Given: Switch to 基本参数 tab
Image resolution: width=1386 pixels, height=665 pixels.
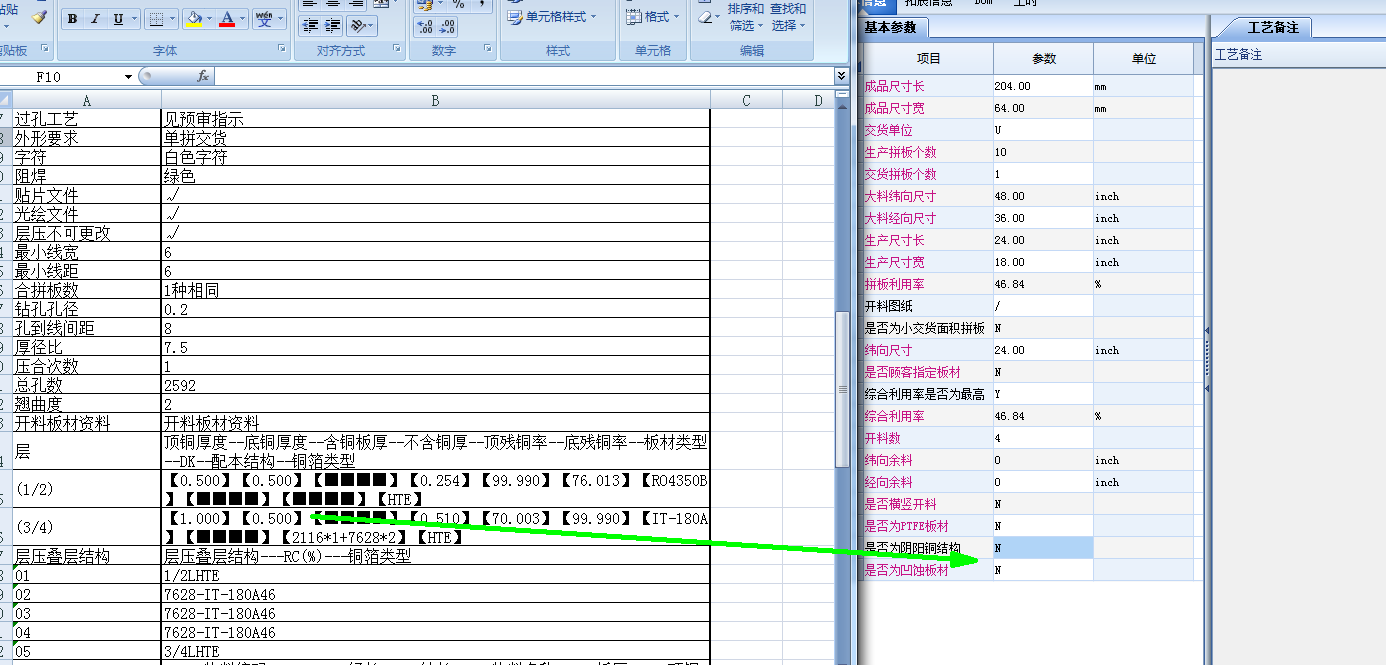Looking at the screenshot, I should [894, 27].
